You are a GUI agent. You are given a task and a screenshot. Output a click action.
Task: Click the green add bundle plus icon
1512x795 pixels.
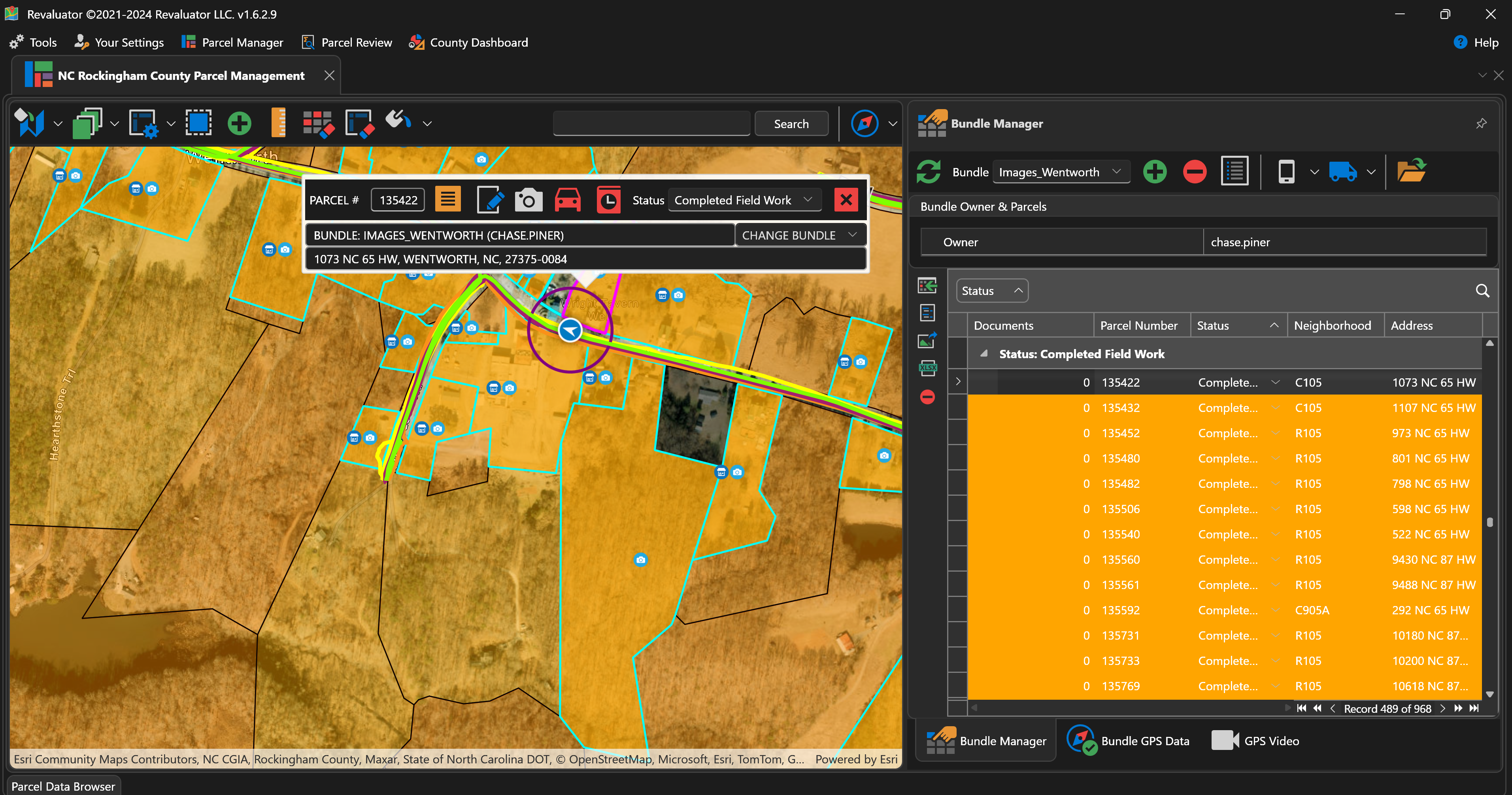click(1155, 172)
